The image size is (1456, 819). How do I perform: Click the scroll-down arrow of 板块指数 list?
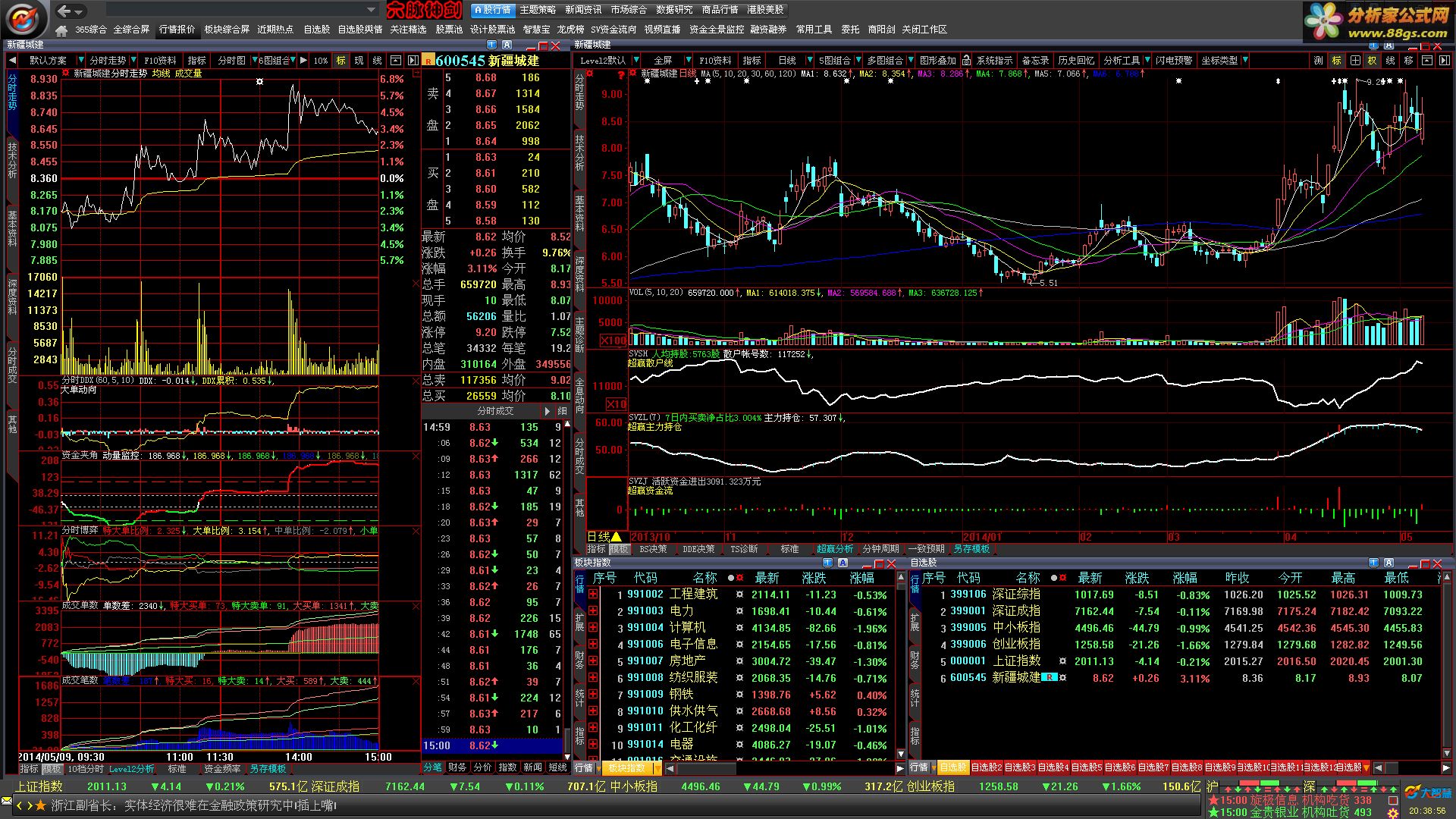[900, 755]
